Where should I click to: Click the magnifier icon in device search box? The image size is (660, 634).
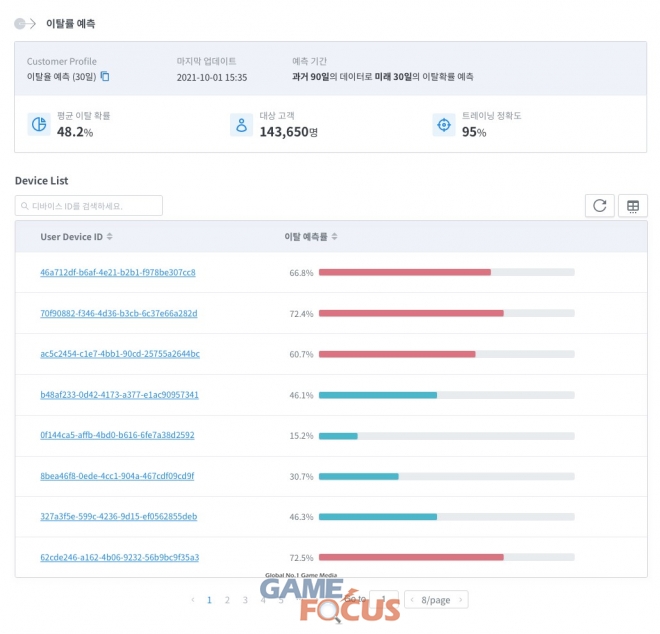pos(25,206)
